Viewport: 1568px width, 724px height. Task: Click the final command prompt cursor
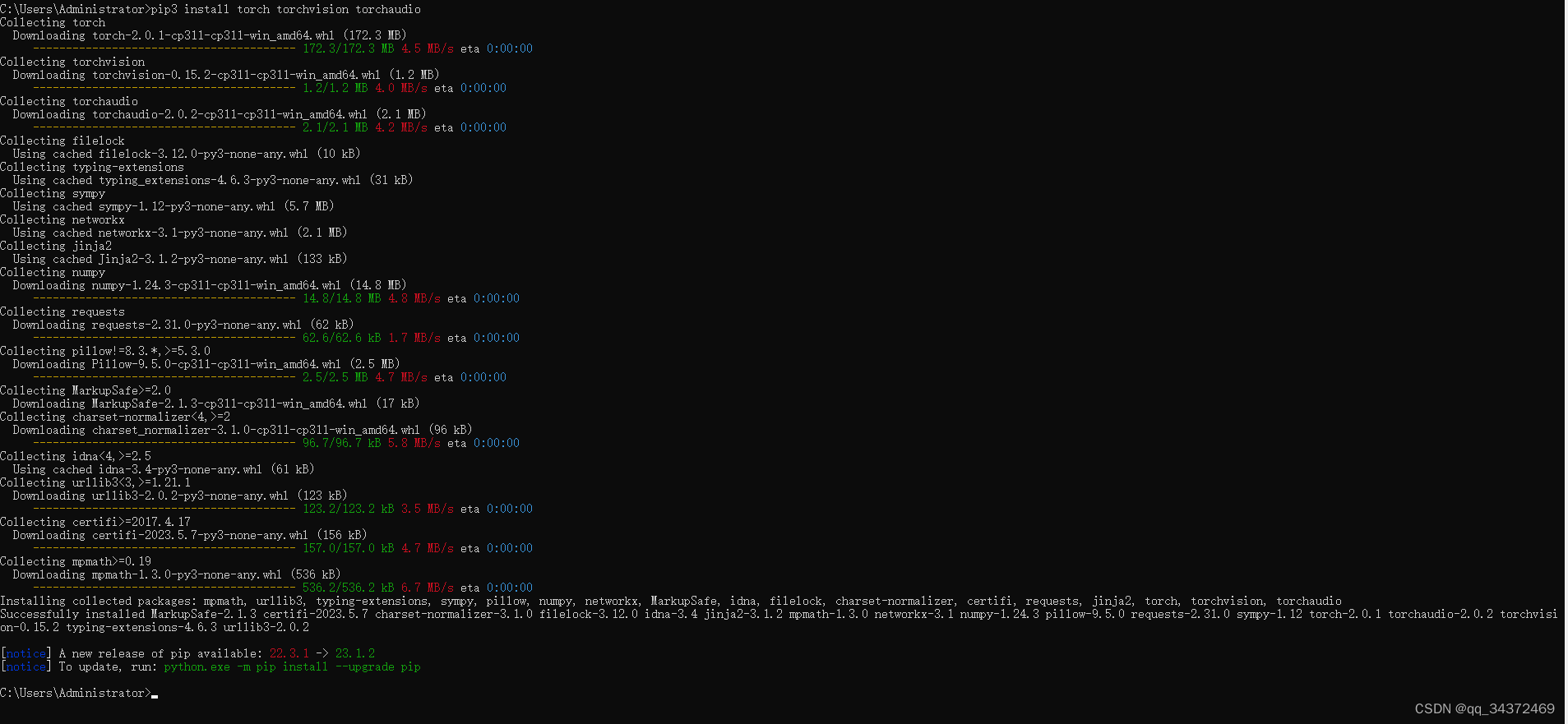pyautogui.click(x=155, y=694)
